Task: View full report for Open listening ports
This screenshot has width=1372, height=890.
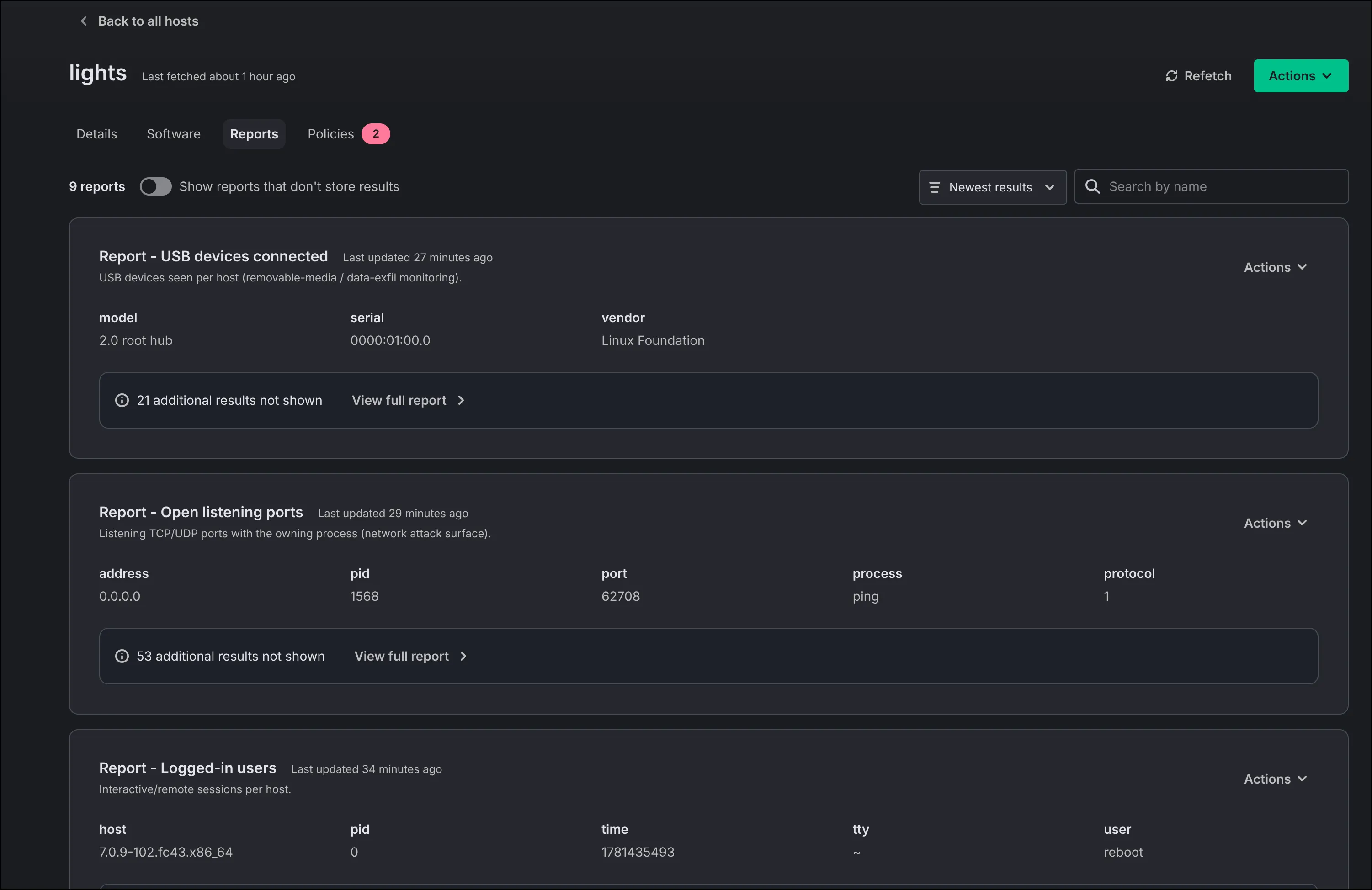Action: pos(410,656)
